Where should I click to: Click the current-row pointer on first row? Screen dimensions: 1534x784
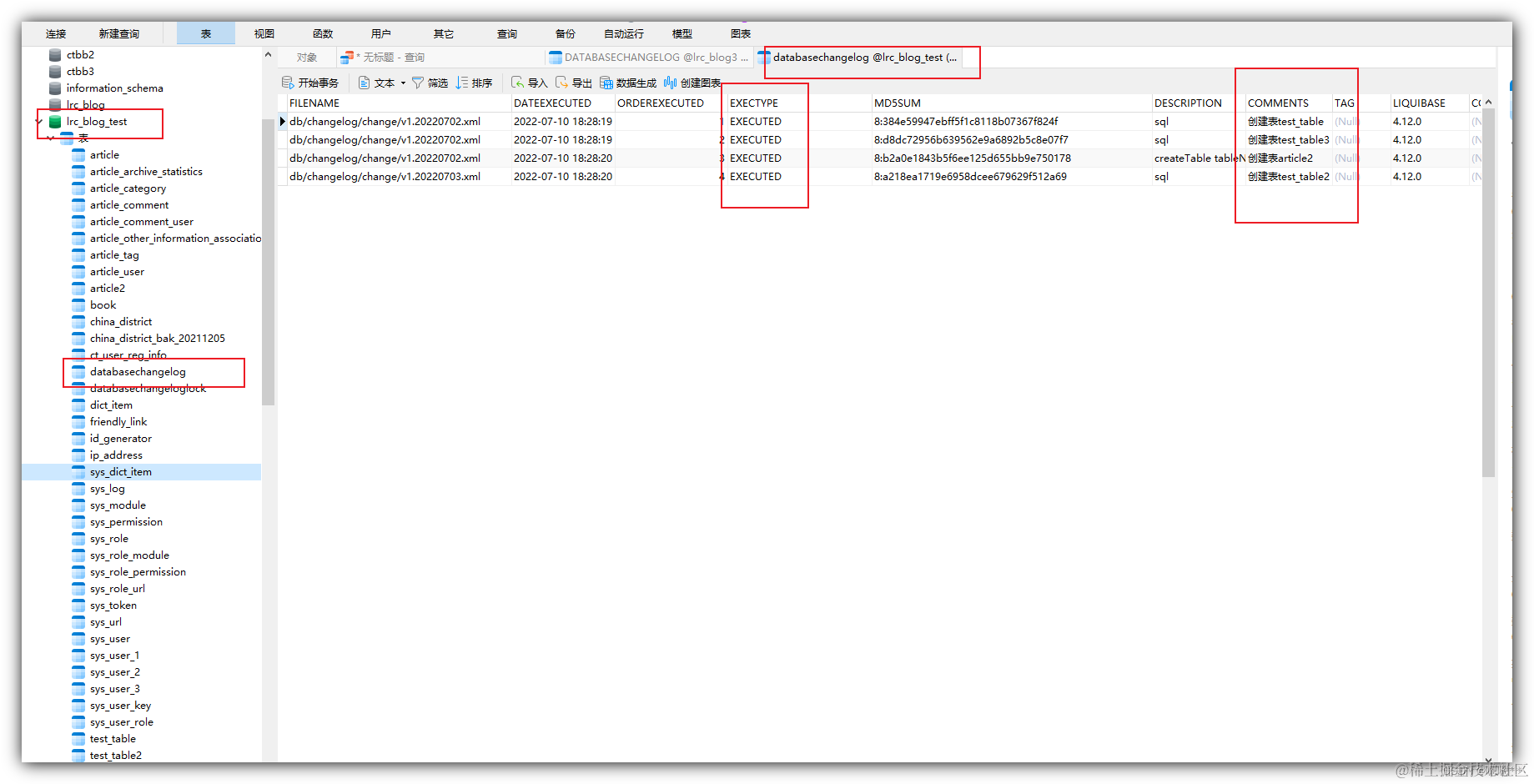pyautogui.click(x=283, y=122)
